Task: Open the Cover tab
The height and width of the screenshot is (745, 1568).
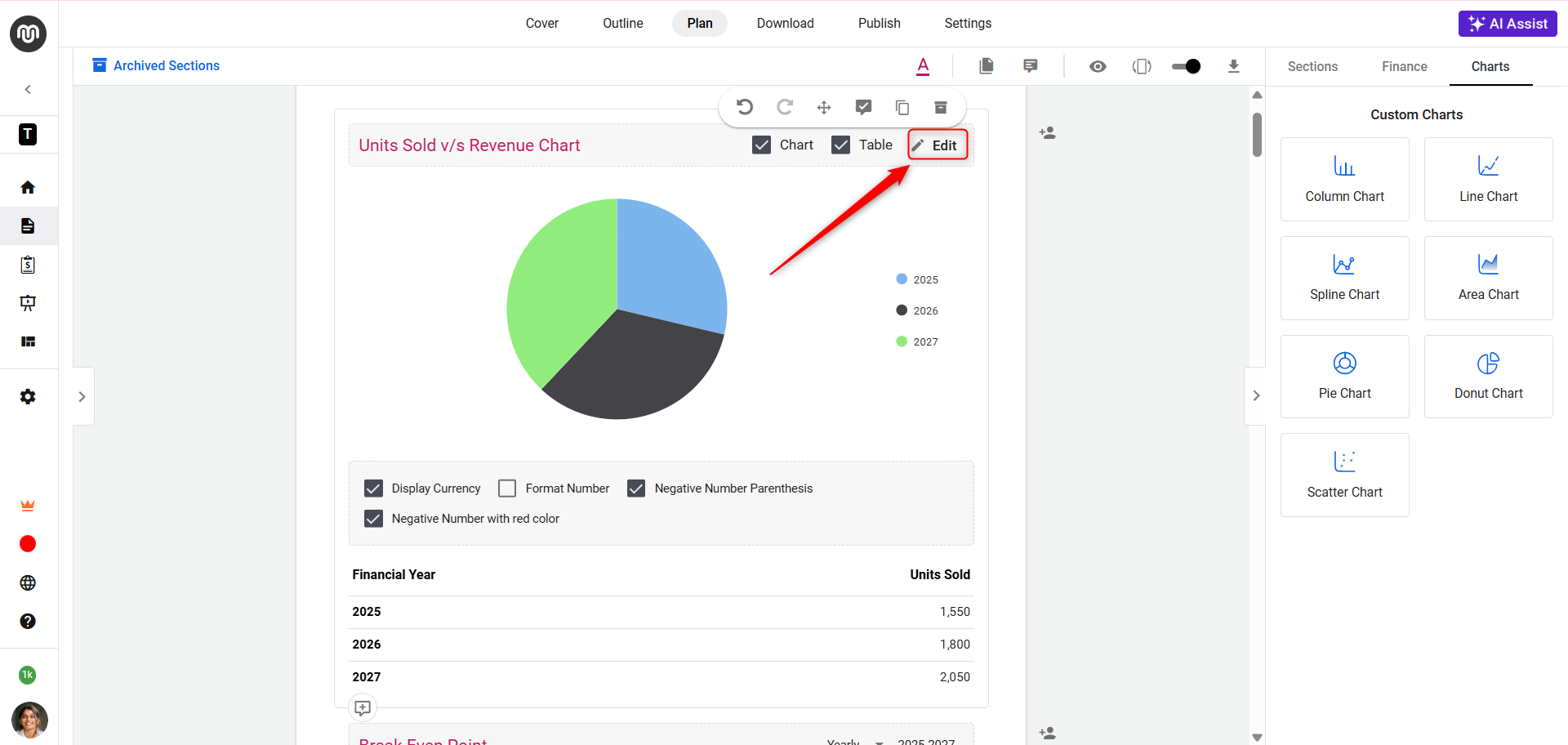Action: (542, 23)
